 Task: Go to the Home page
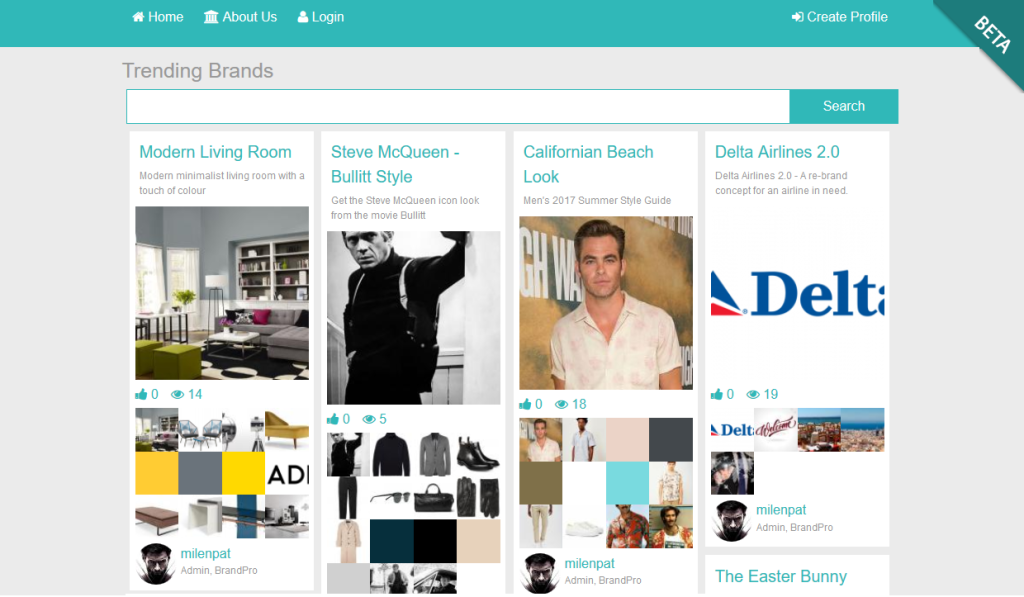(157, 17)
